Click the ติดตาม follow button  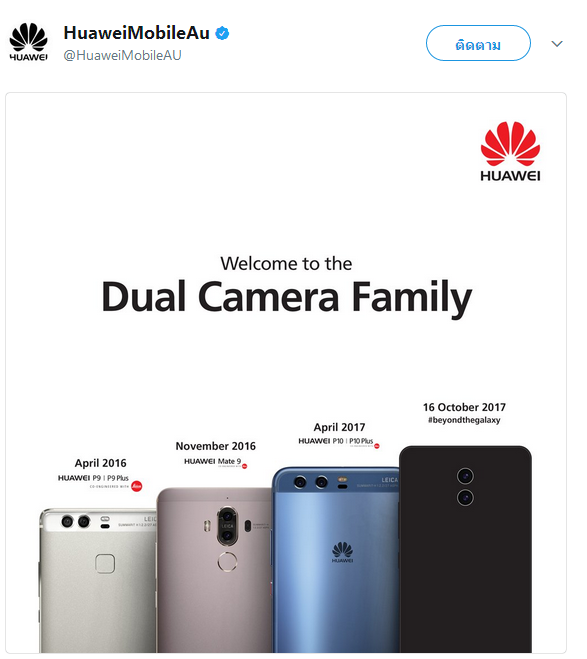click(x=478, y=43)
